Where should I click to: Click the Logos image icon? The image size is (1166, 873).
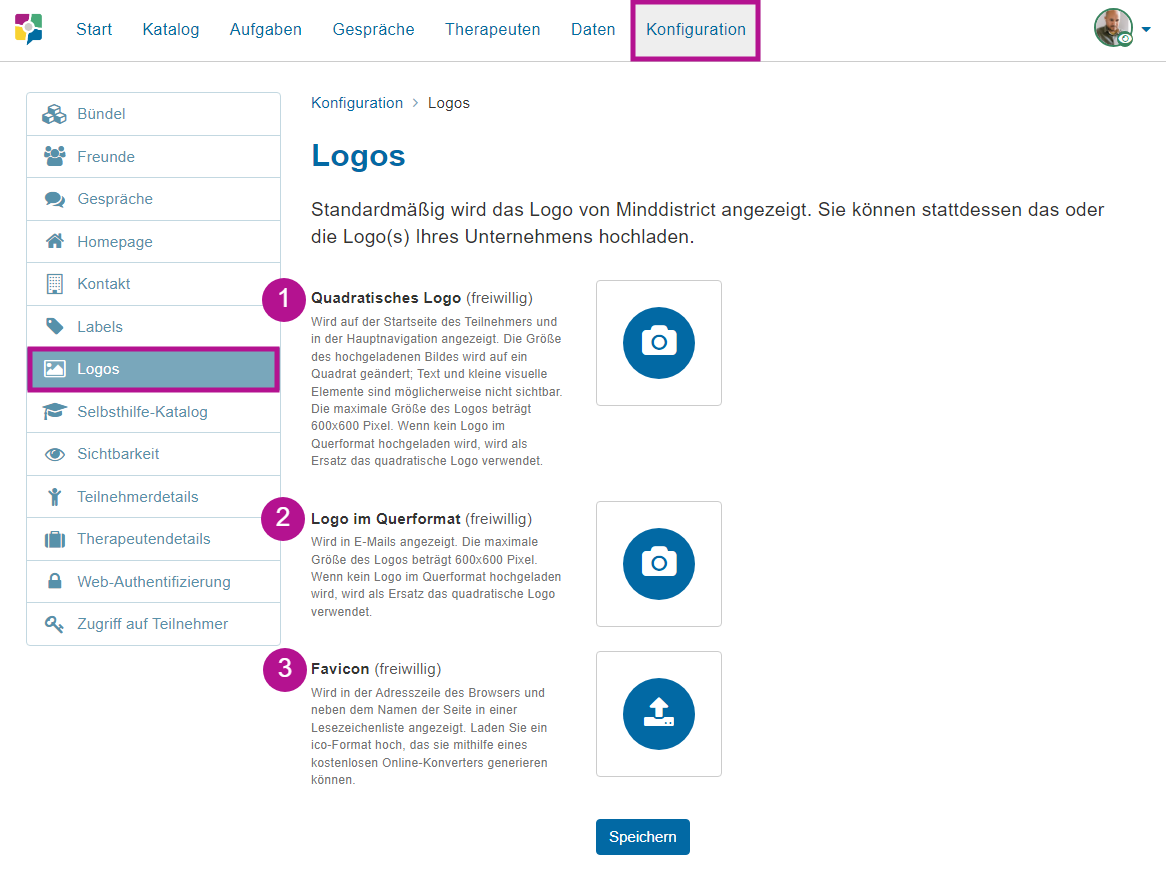(x=54, y=369)
